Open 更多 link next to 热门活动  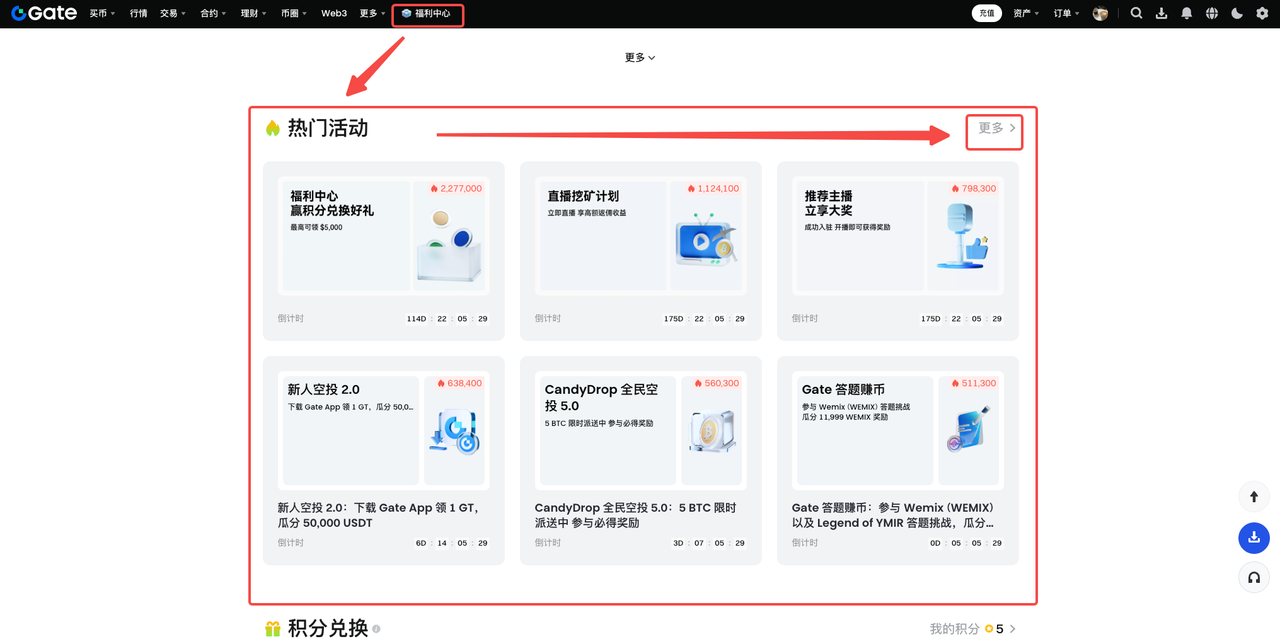tap(993, 130)
